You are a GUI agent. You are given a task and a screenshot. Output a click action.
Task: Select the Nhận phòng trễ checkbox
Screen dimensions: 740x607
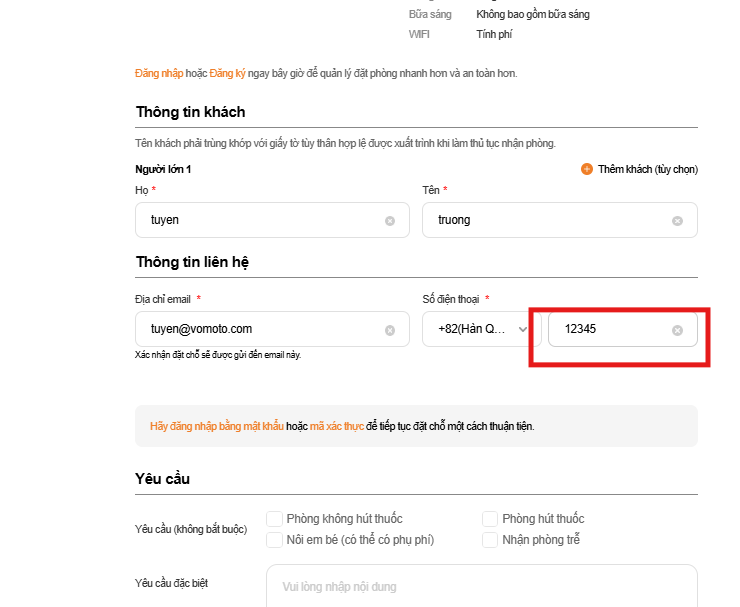(x=490, y=540)
